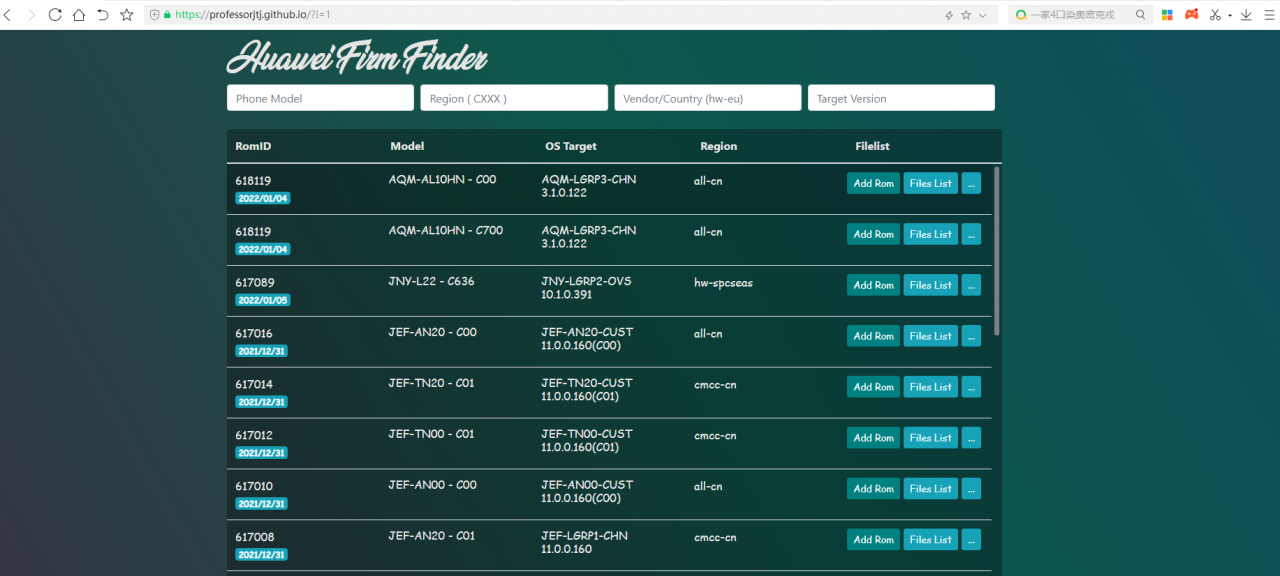The image size is (1280, 576).
Task: Add Rom for AQM-AL10HN - C700
Action: (873, 234)
